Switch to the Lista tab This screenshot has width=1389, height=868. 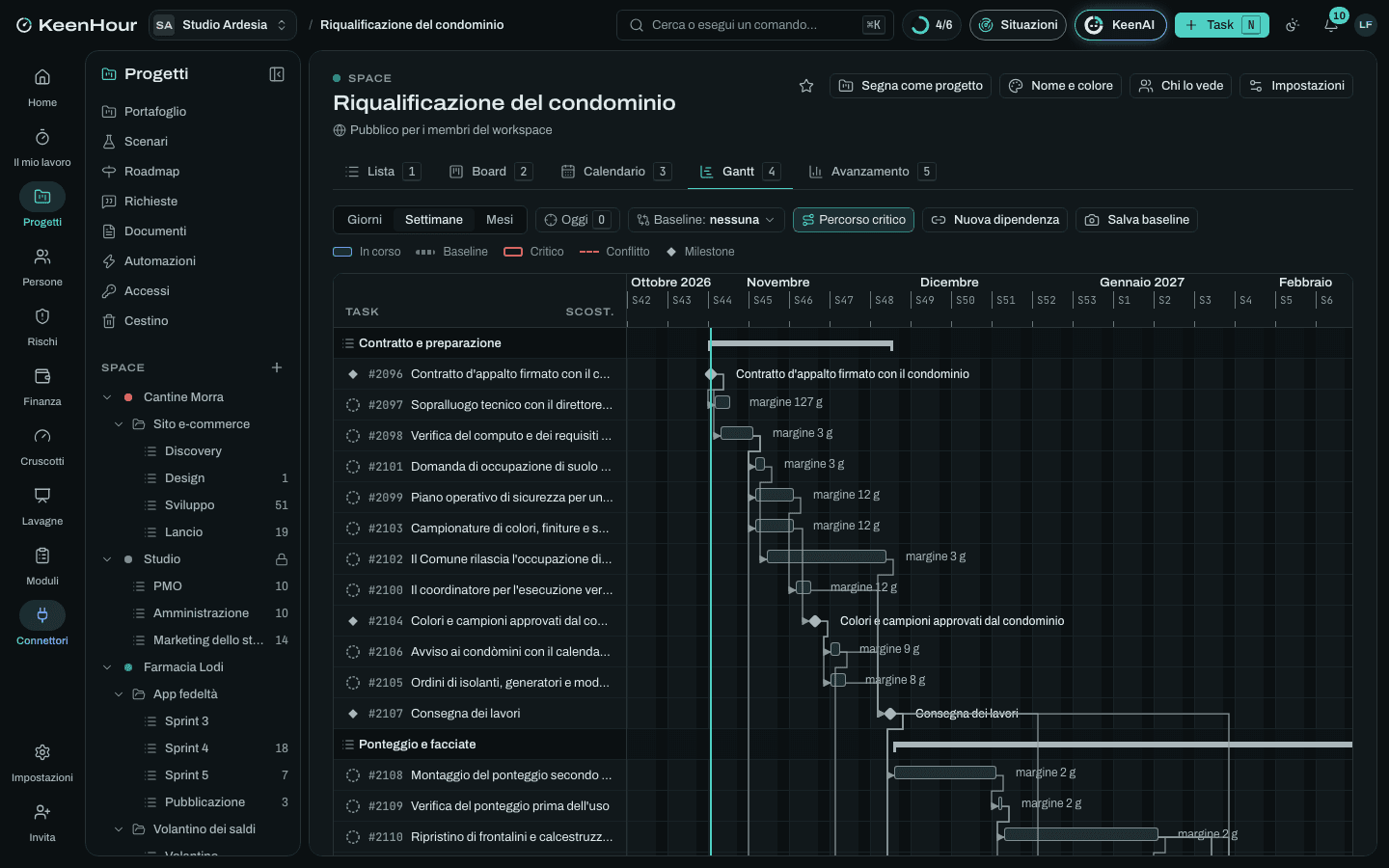pos(382,172)
